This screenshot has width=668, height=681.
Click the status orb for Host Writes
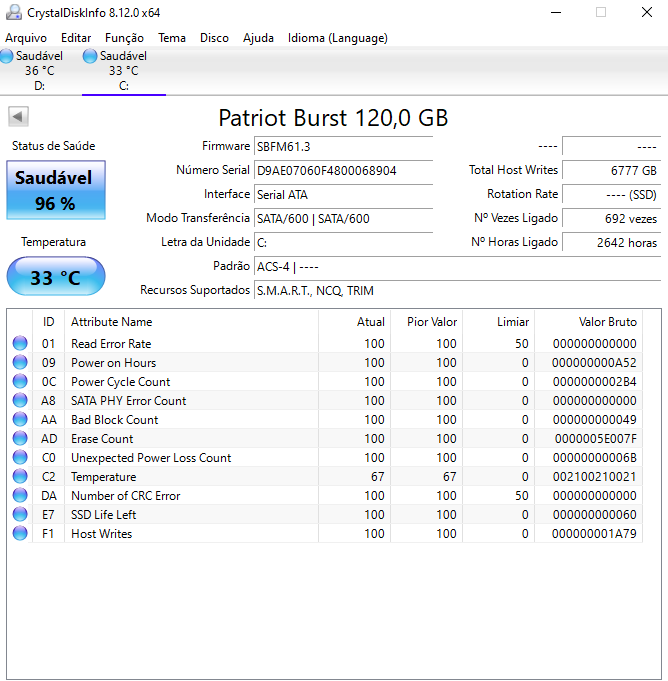(20, 533)
